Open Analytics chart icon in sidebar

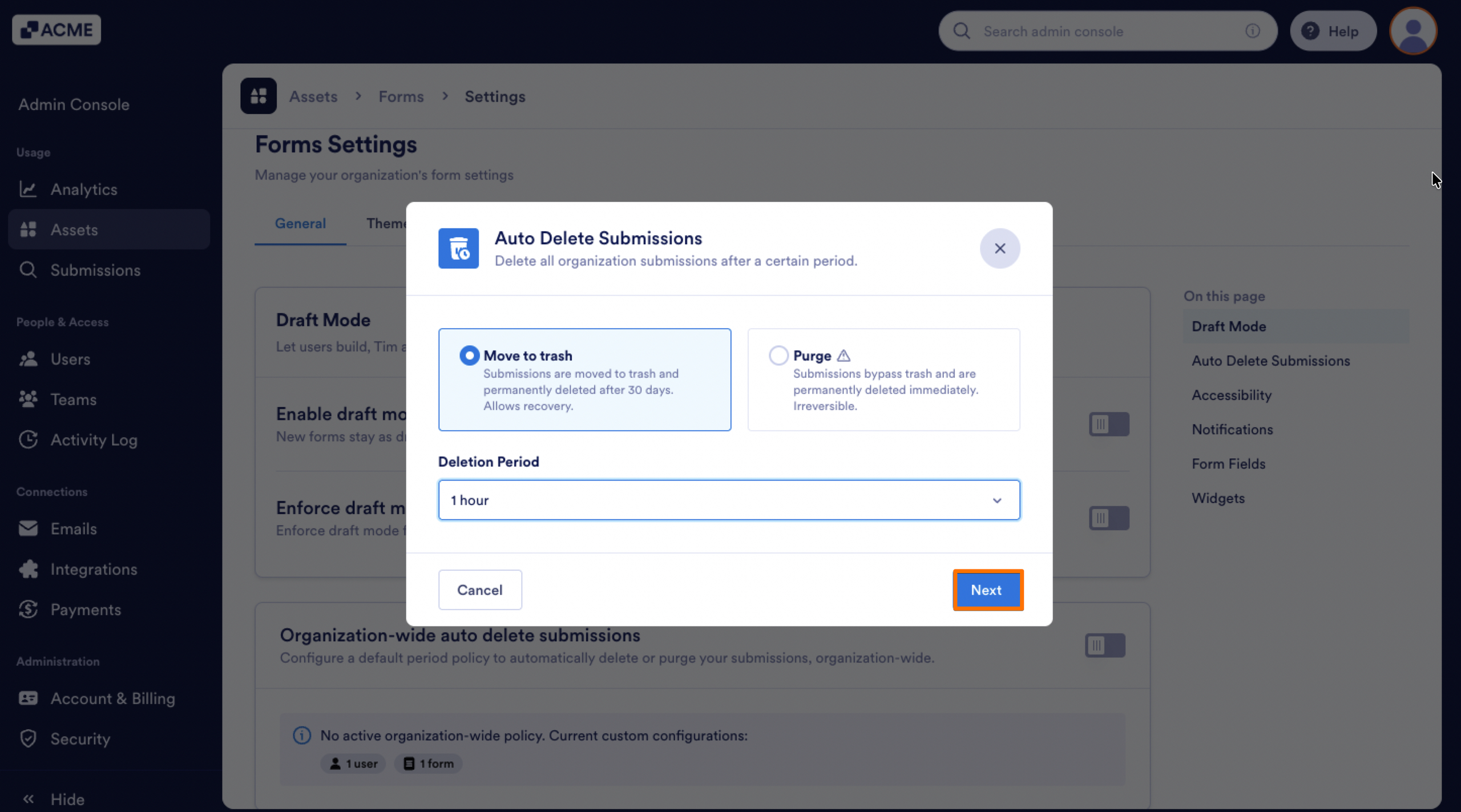tap(28, 189)
